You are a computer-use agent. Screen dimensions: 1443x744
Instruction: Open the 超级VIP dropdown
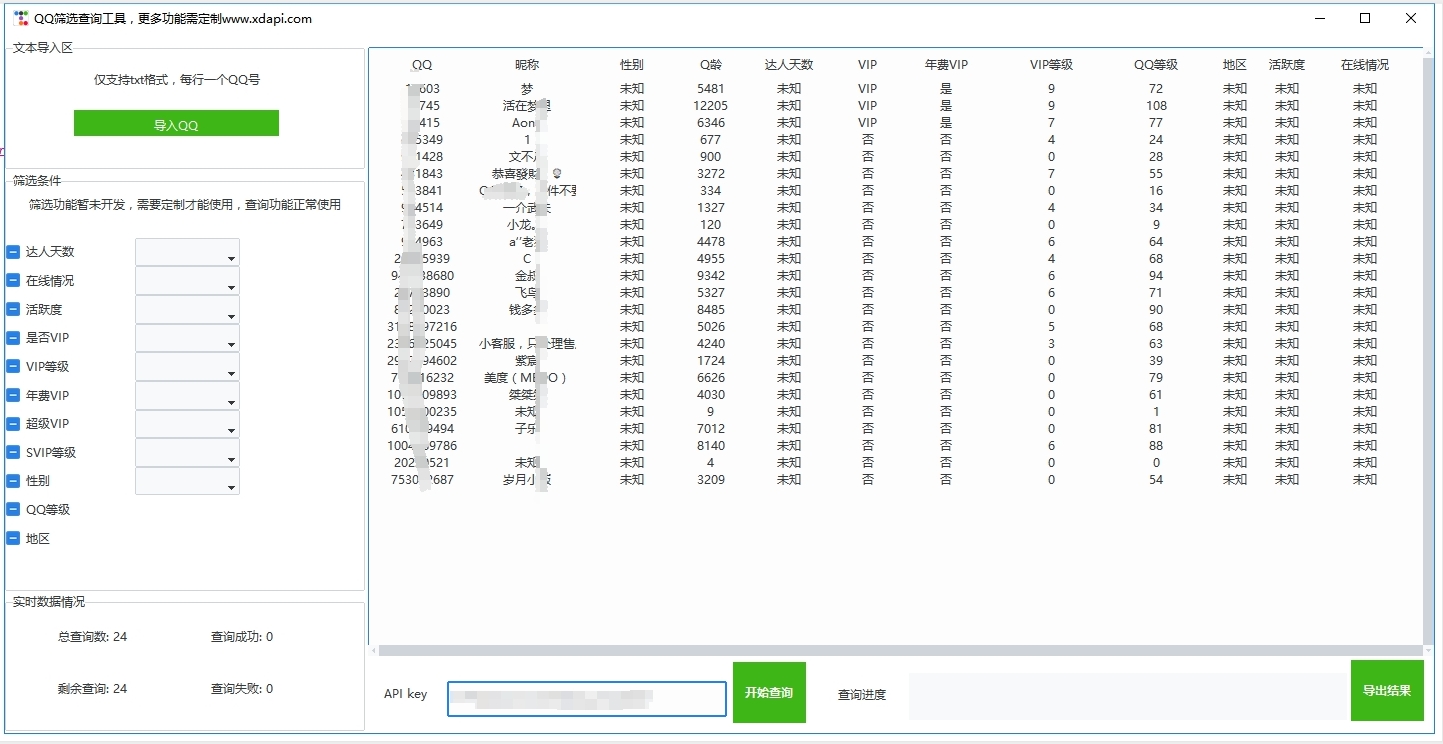[x=187, y=424]
